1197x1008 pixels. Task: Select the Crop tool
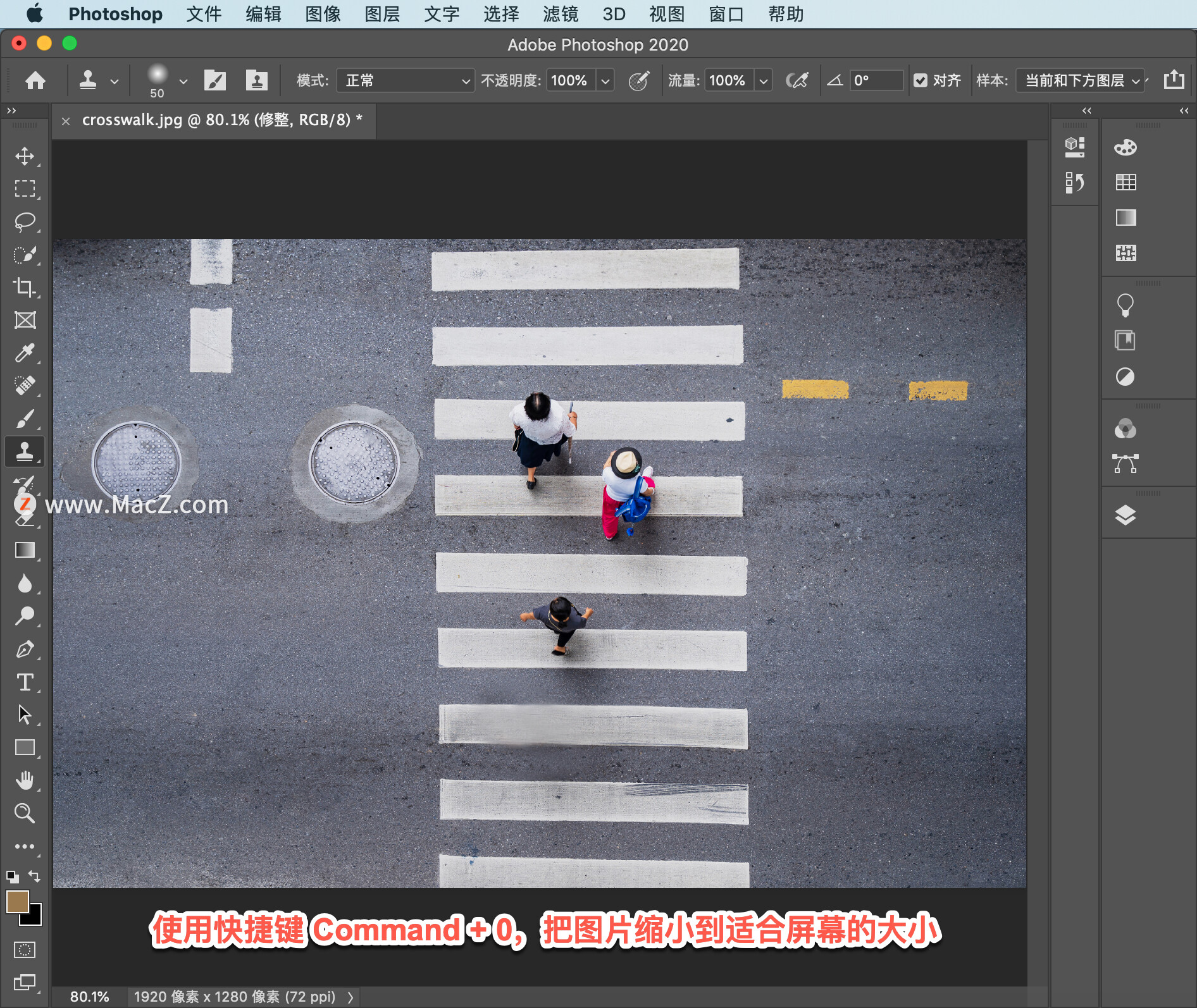pos(25,288)
